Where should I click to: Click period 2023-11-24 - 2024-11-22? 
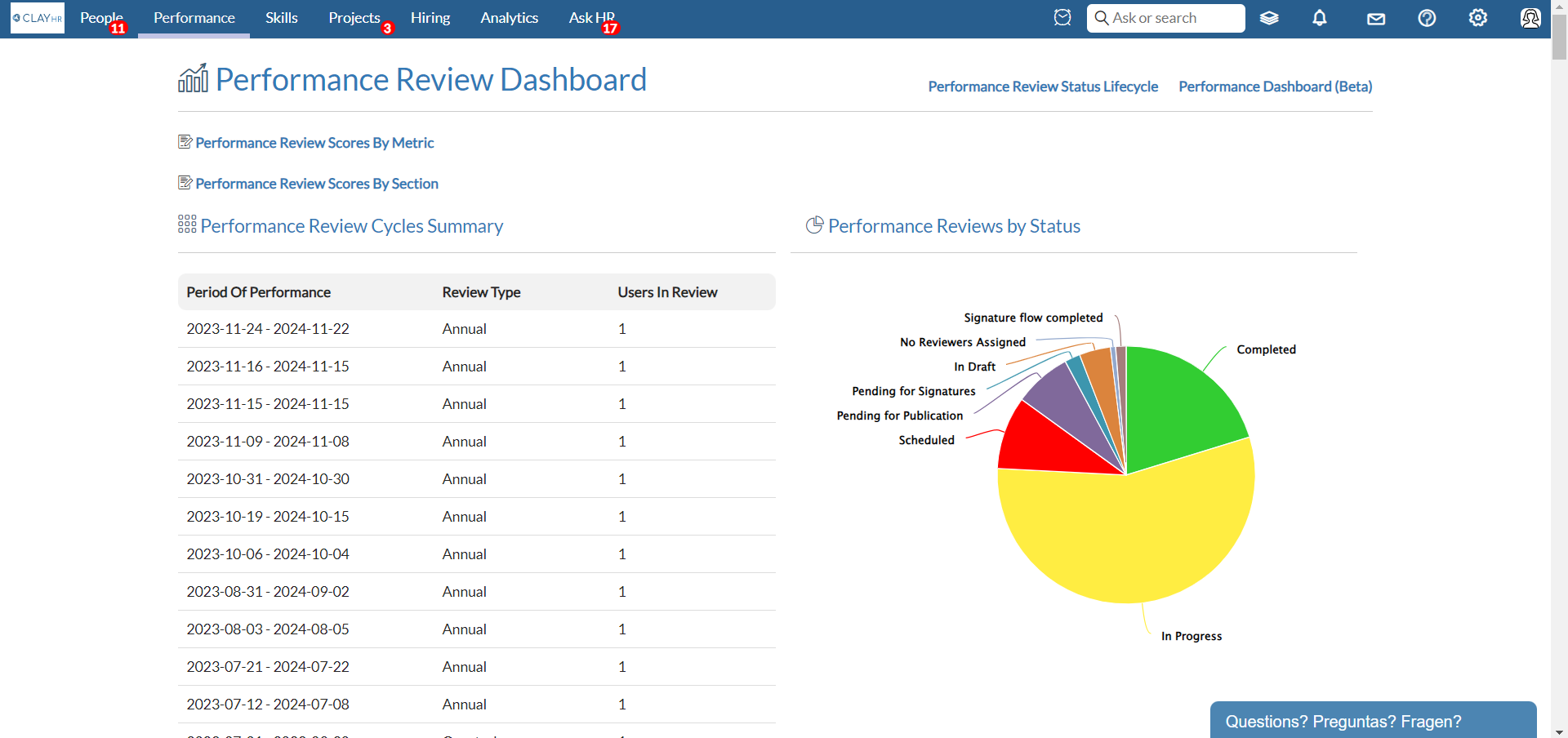(268, 329)
